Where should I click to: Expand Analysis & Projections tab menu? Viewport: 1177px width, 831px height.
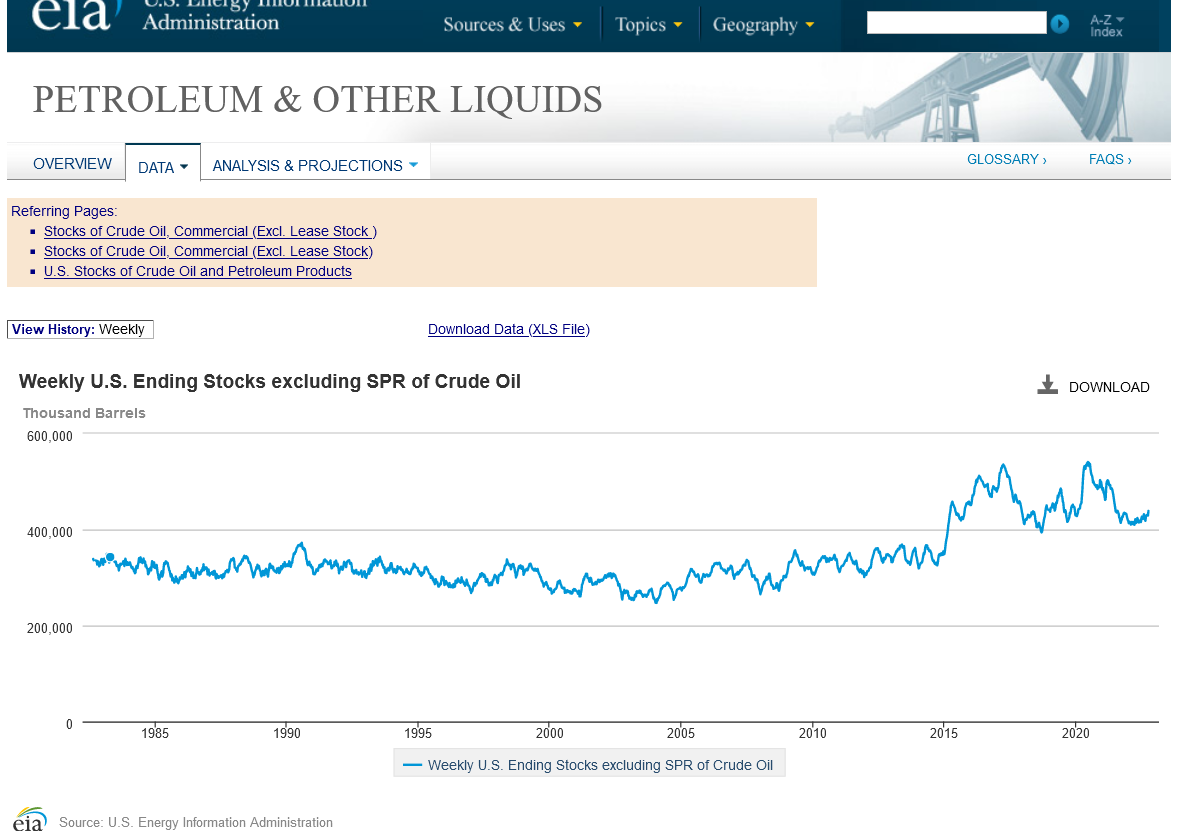point(315,166)
